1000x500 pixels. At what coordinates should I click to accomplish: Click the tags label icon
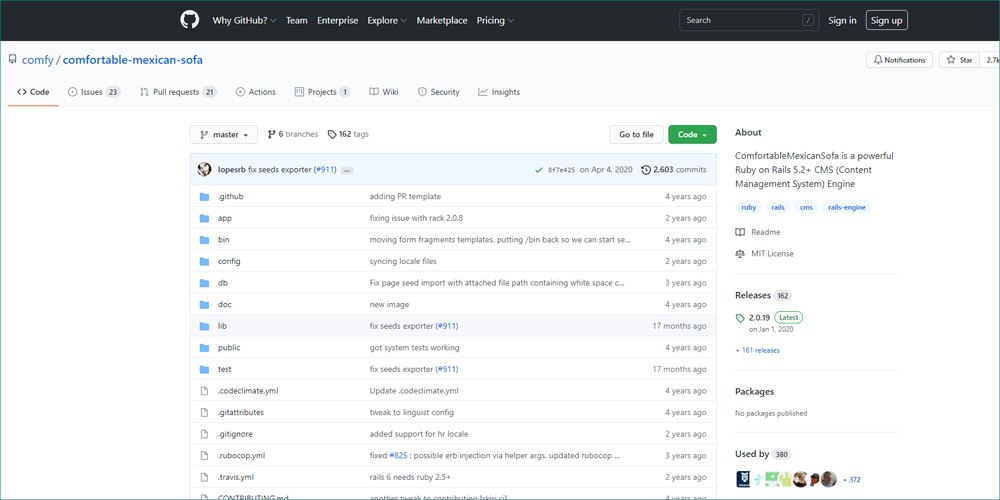pos(332,135)
